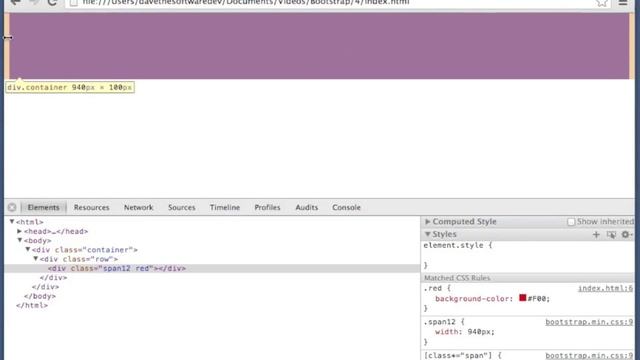Open the Timeline tab
Viewport: 640px width, 360px height.
point(225,207)
